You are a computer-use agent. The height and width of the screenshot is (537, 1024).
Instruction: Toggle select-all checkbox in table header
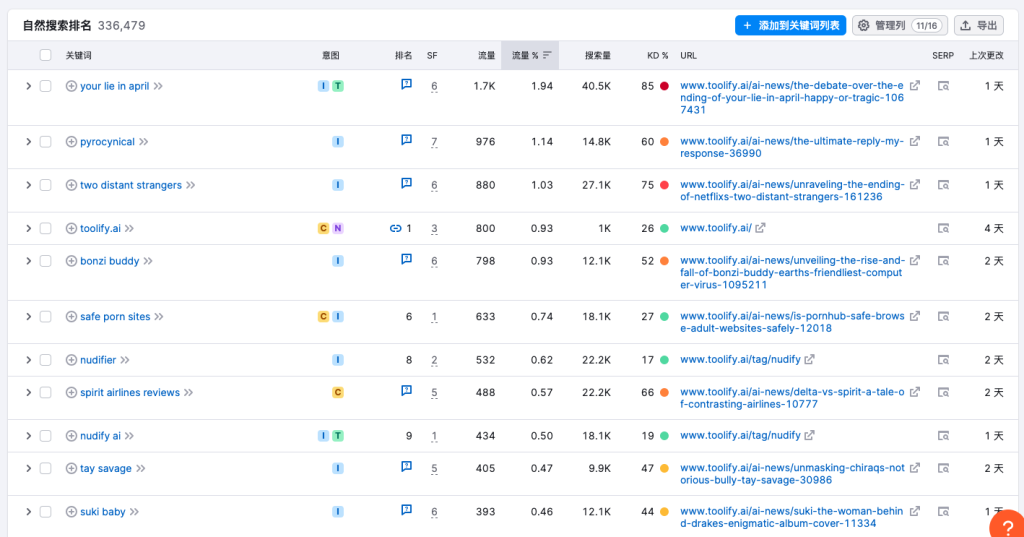coord(45,56)
